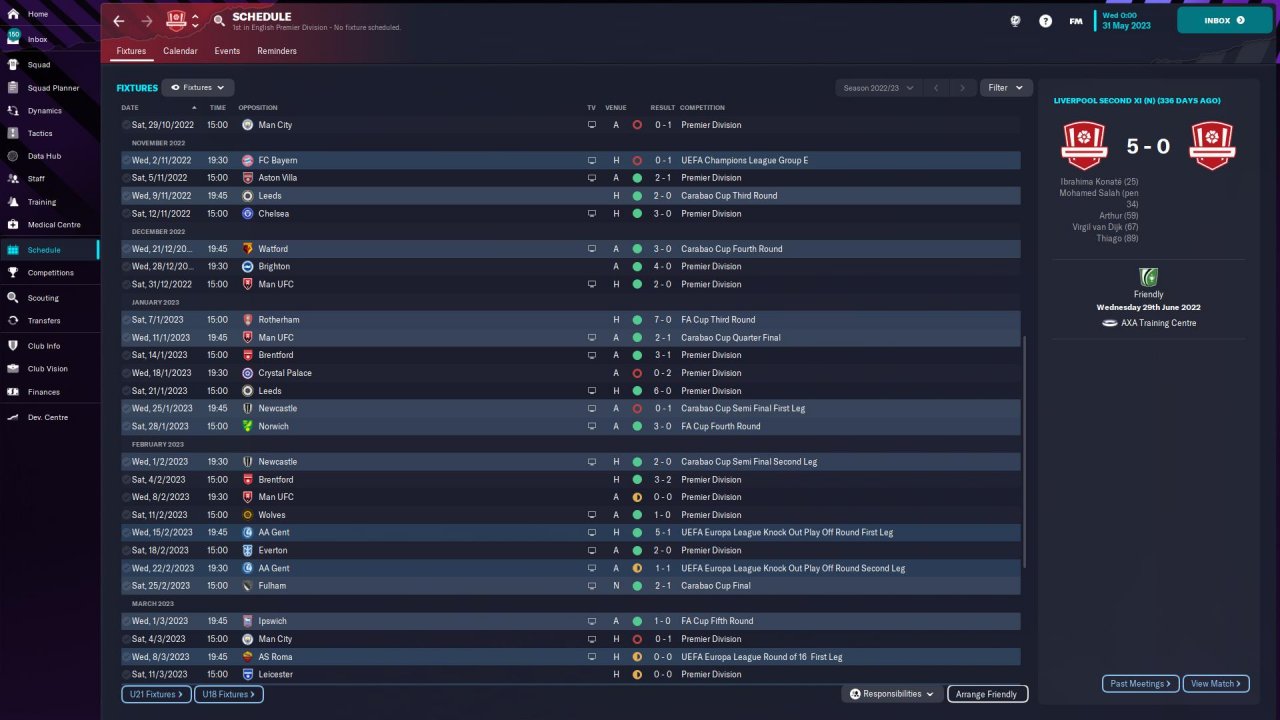
Task: Open U21 Fixtures
Action: [x=157, y=694]
